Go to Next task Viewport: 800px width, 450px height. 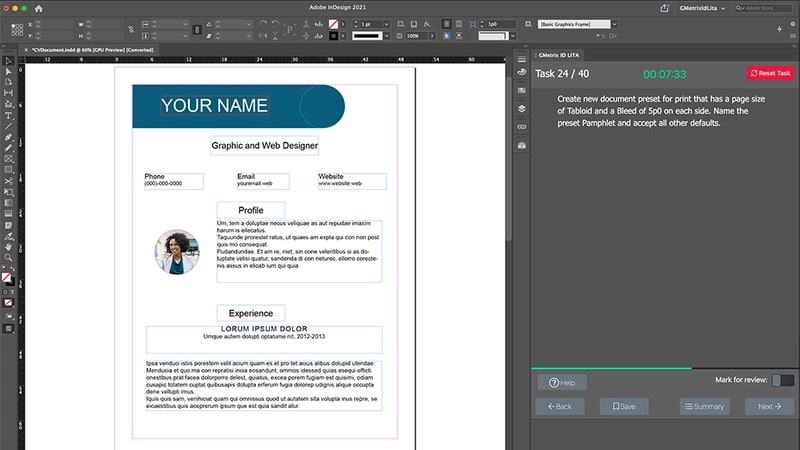(x=769, y=407)
